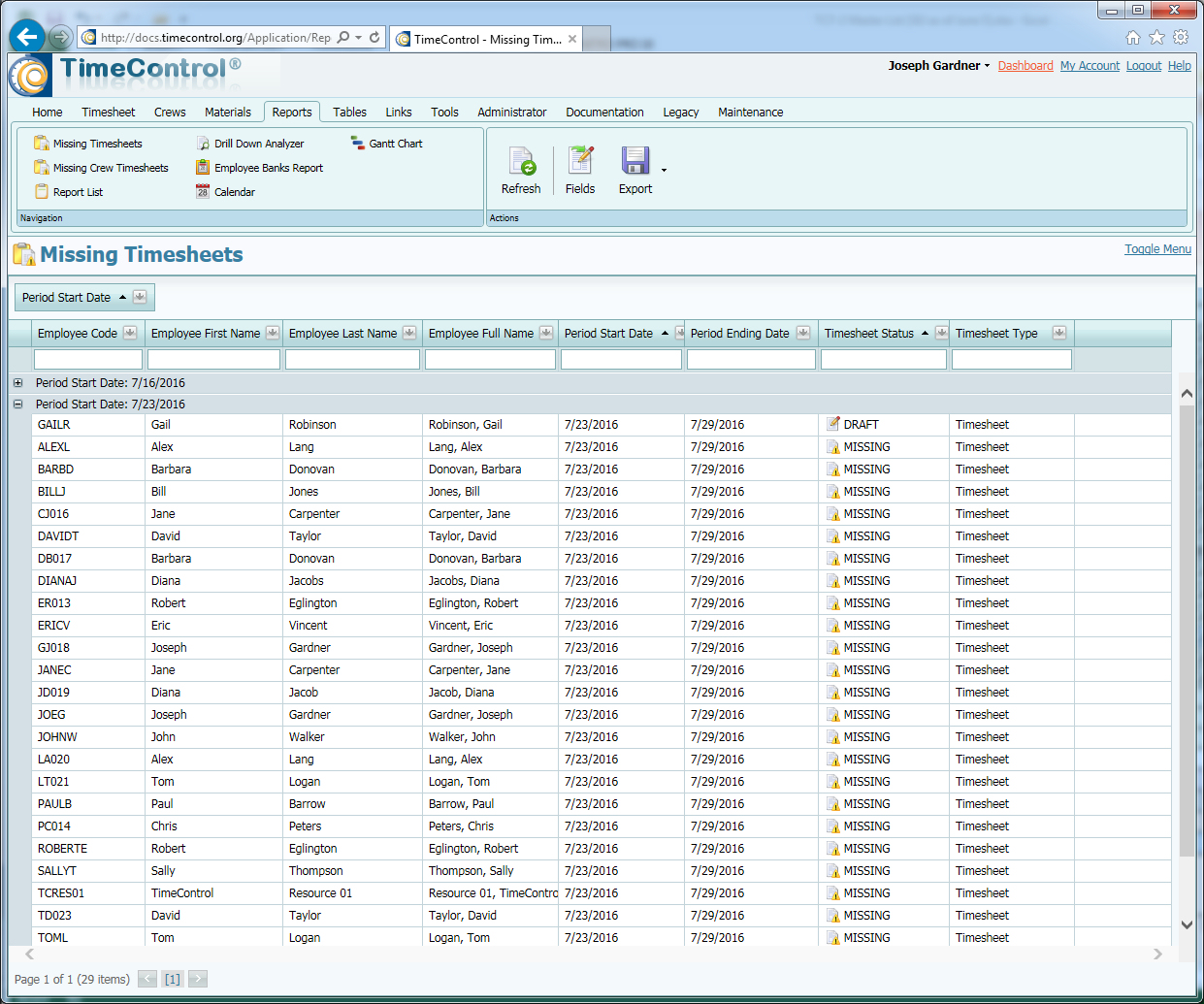Viewport: 1204px width, 1004px height.
Task: Open the Timesheet menu
Action: 109,113
